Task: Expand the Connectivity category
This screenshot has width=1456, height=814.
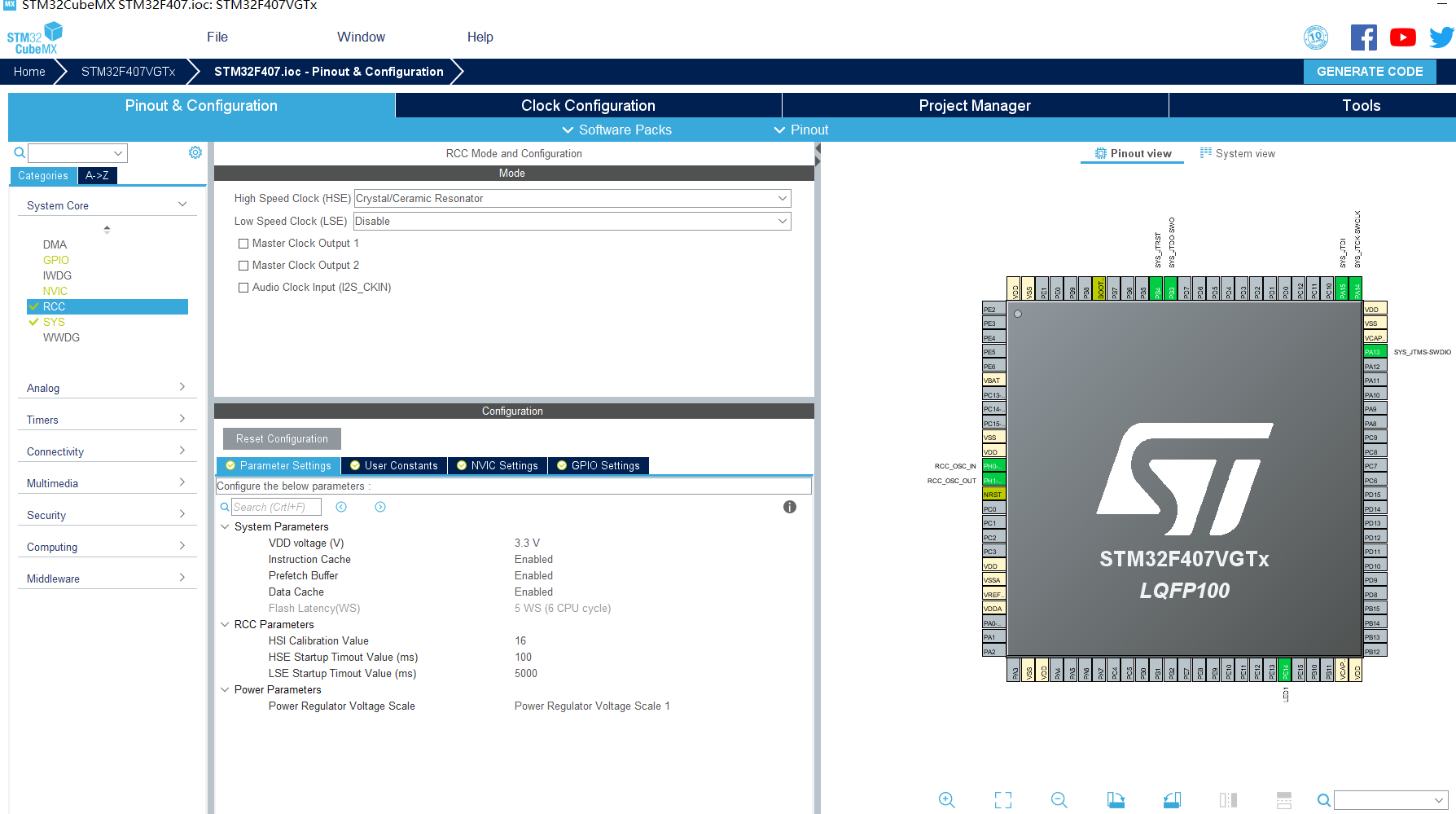Action: pyautogui.click(x=107, y=451)
